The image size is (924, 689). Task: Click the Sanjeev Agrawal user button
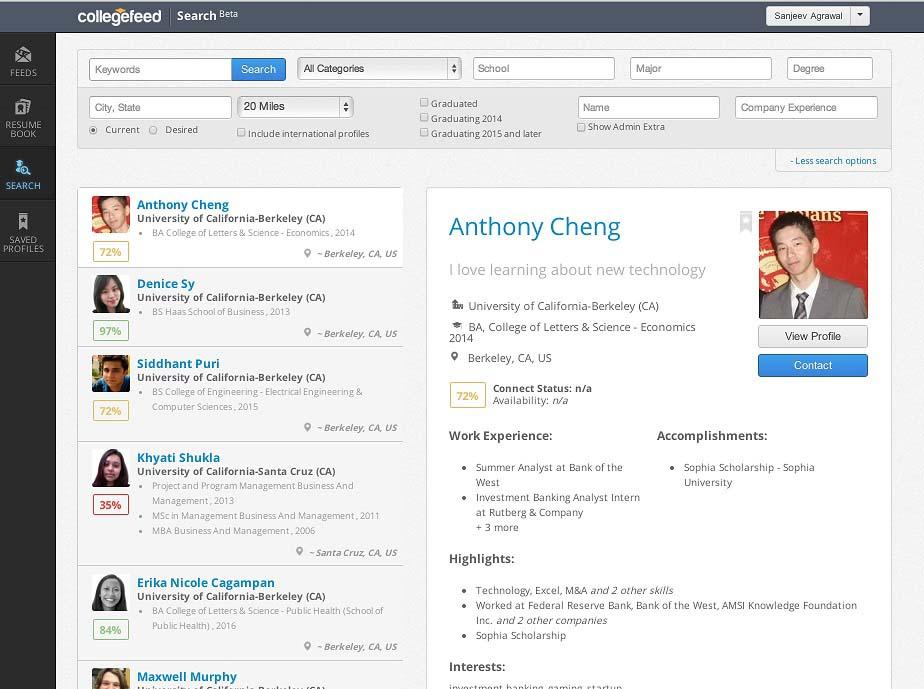[x=808, y=15]
